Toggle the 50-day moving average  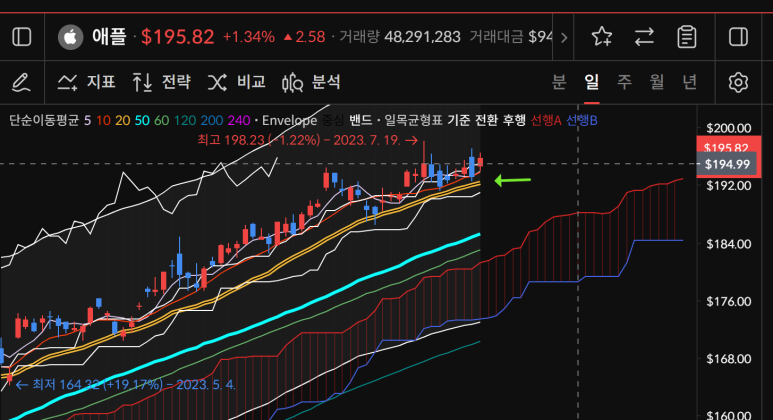click(142, 120)
